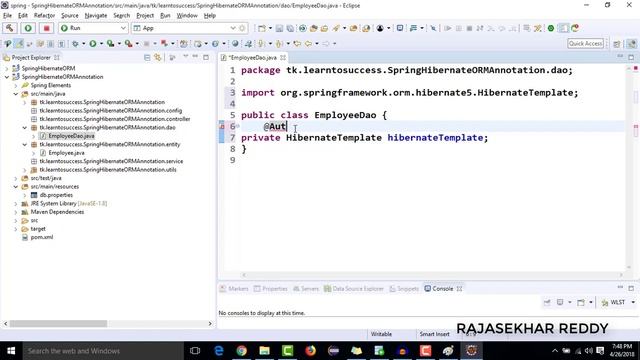Click the green circle icon in top toolbar
The height and width of the screenshot is (360, 640).
pos(551,28)
